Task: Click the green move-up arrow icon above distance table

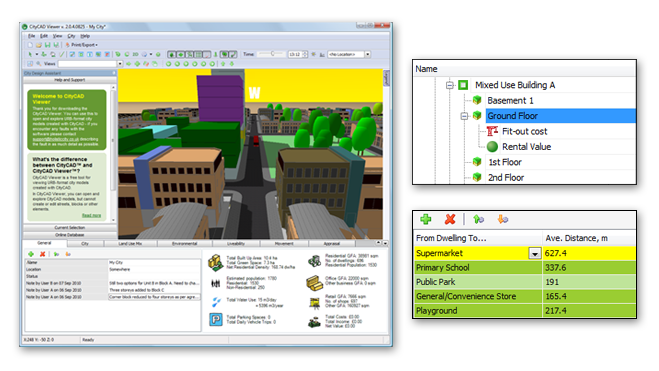Action: click(478, 219)
